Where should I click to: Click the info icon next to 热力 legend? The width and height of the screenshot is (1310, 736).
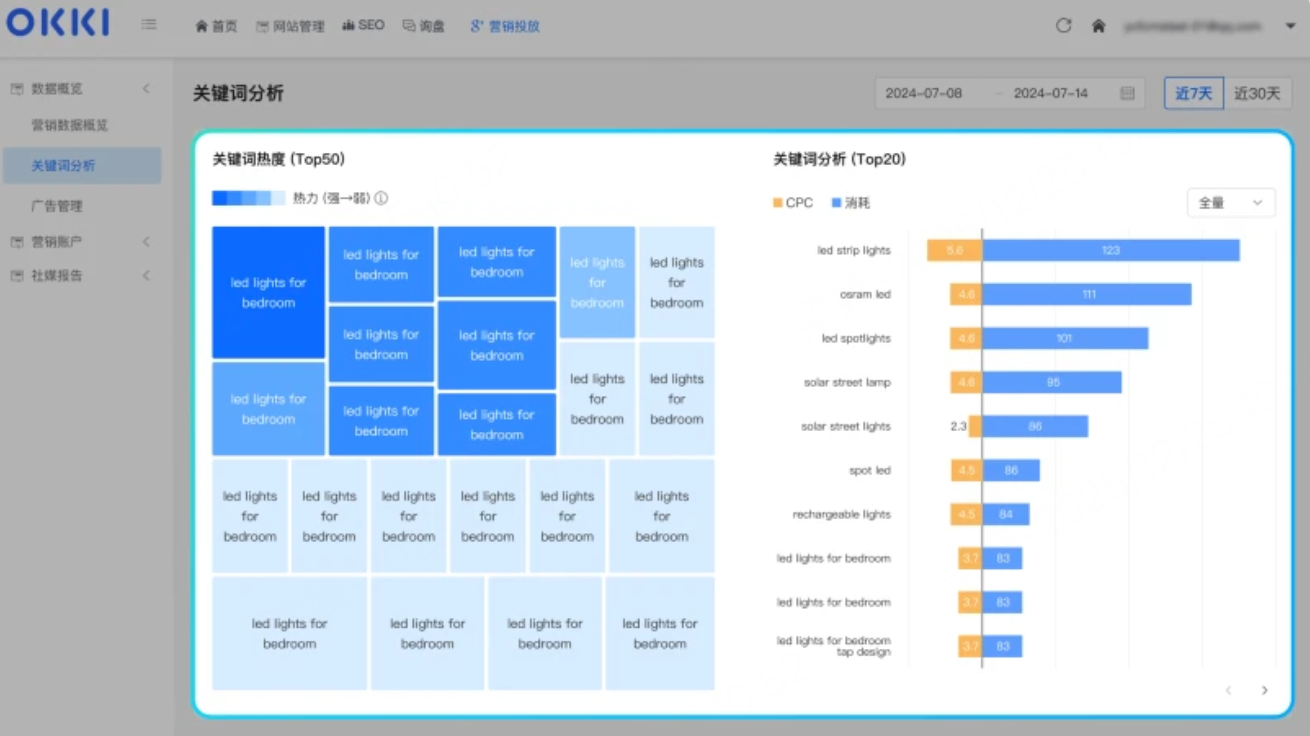(x=381, y=199)
